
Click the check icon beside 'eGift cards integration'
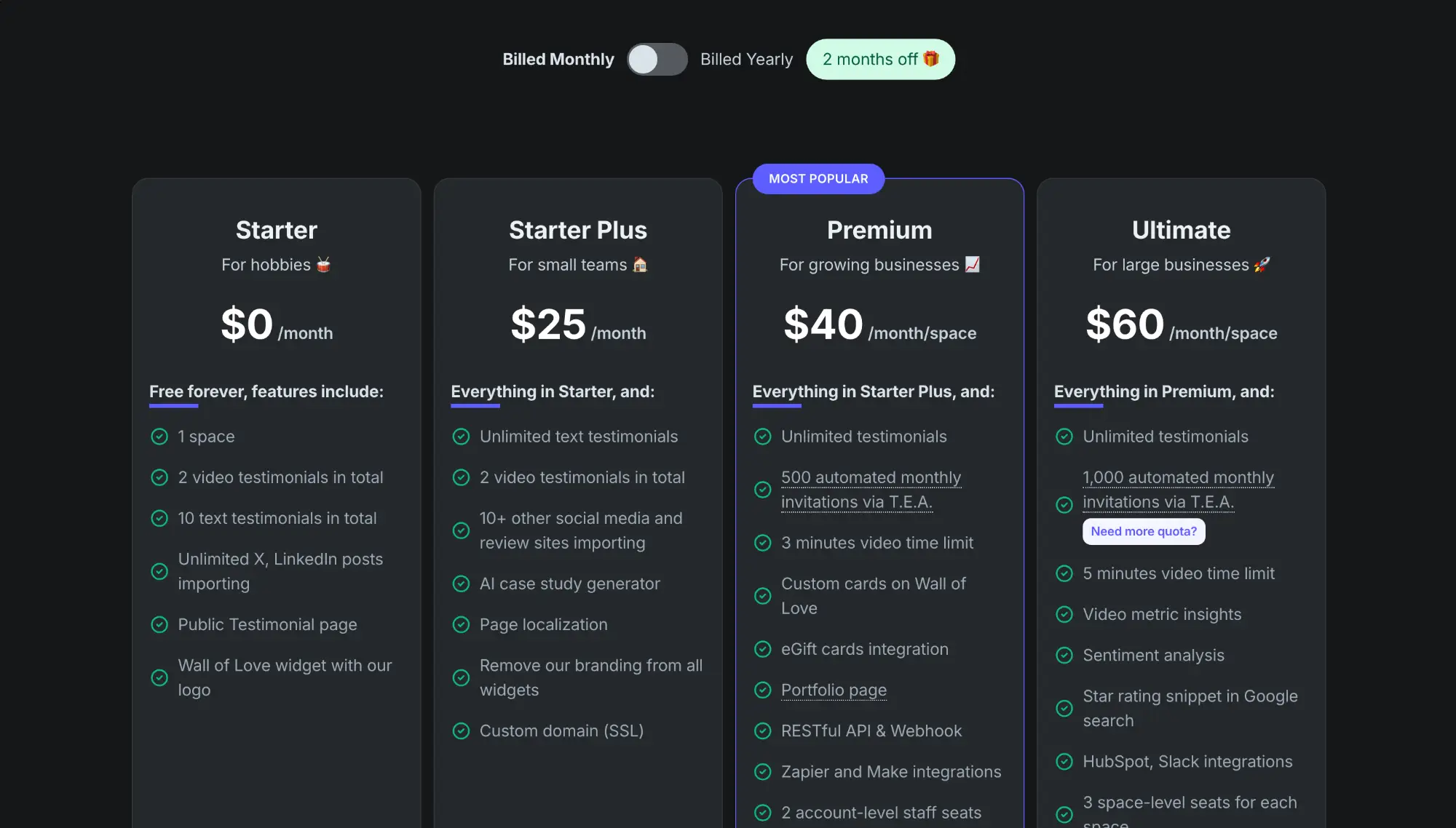(762, 649)
